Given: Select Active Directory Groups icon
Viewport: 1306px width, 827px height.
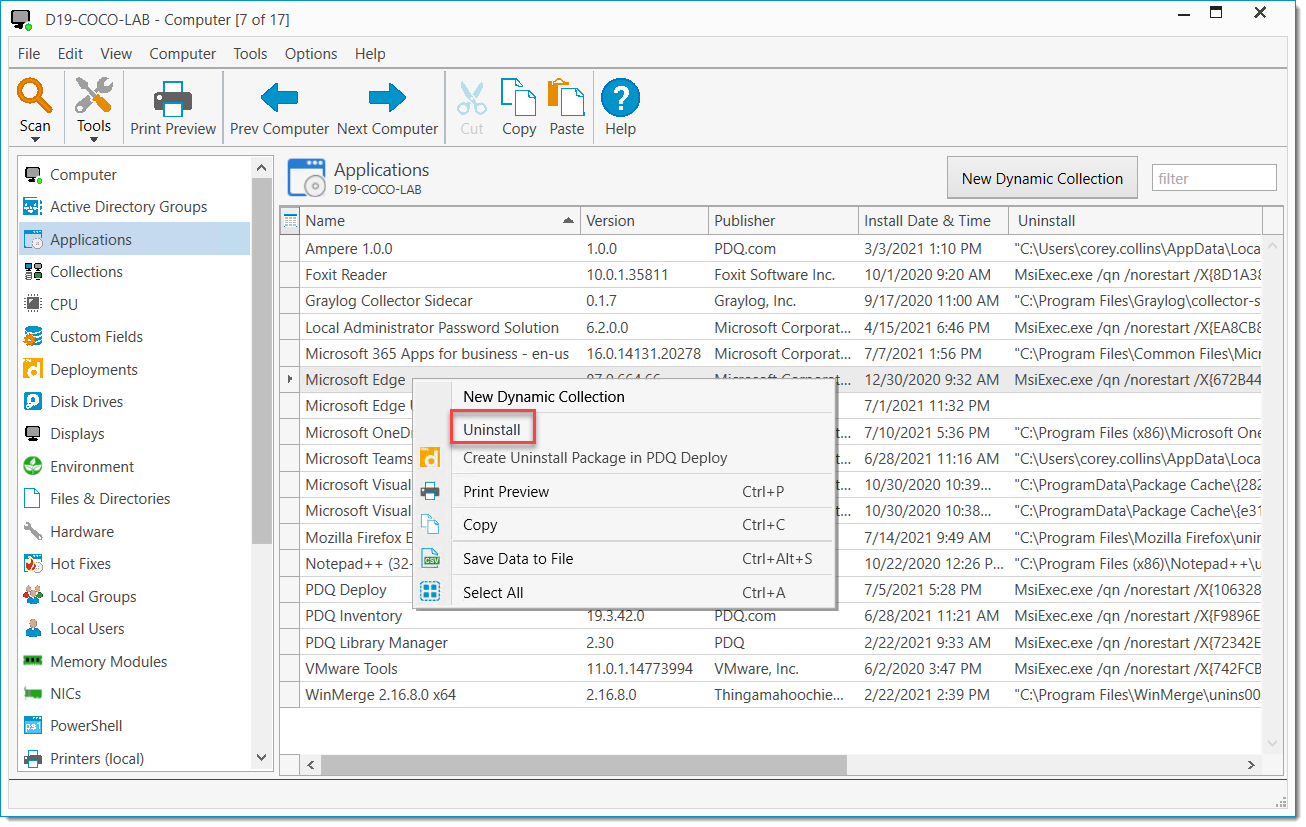Looking at the screenshot, I should point(33,207).
